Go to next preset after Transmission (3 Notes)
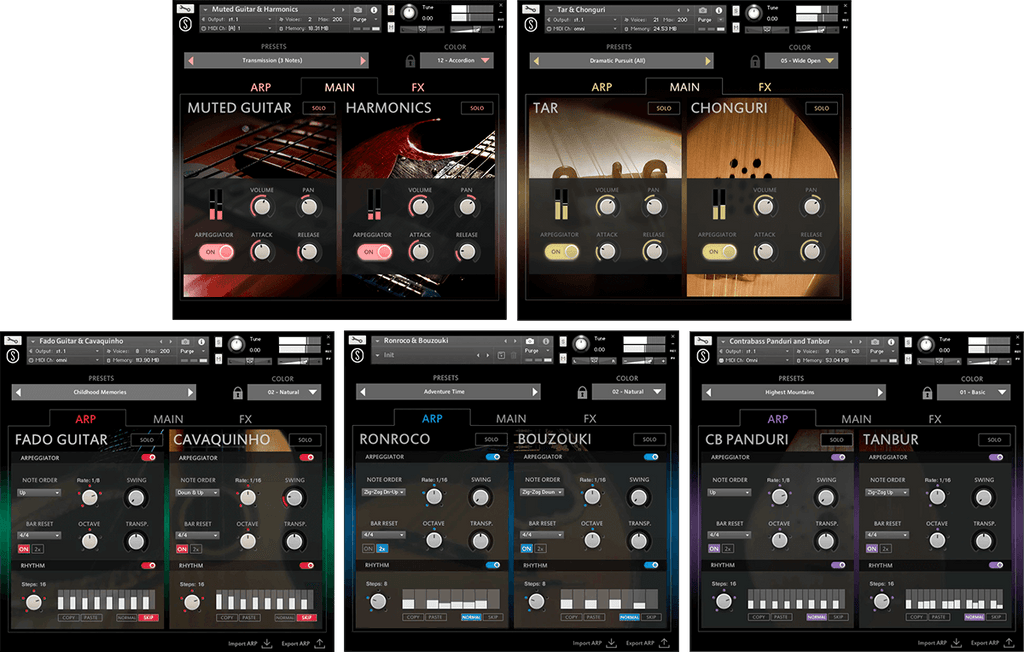The image size is (1024, 652). [x=363, y=61]
